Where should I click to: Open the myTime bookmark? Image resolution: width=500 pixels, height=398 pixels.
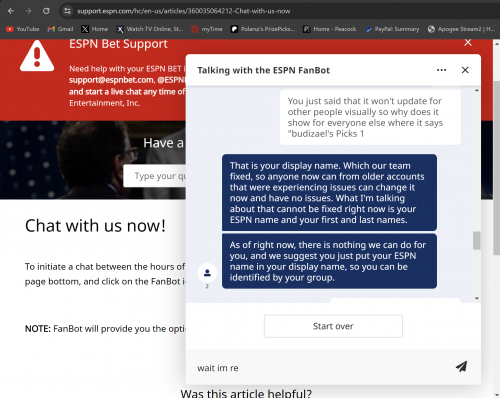(207, 29)
